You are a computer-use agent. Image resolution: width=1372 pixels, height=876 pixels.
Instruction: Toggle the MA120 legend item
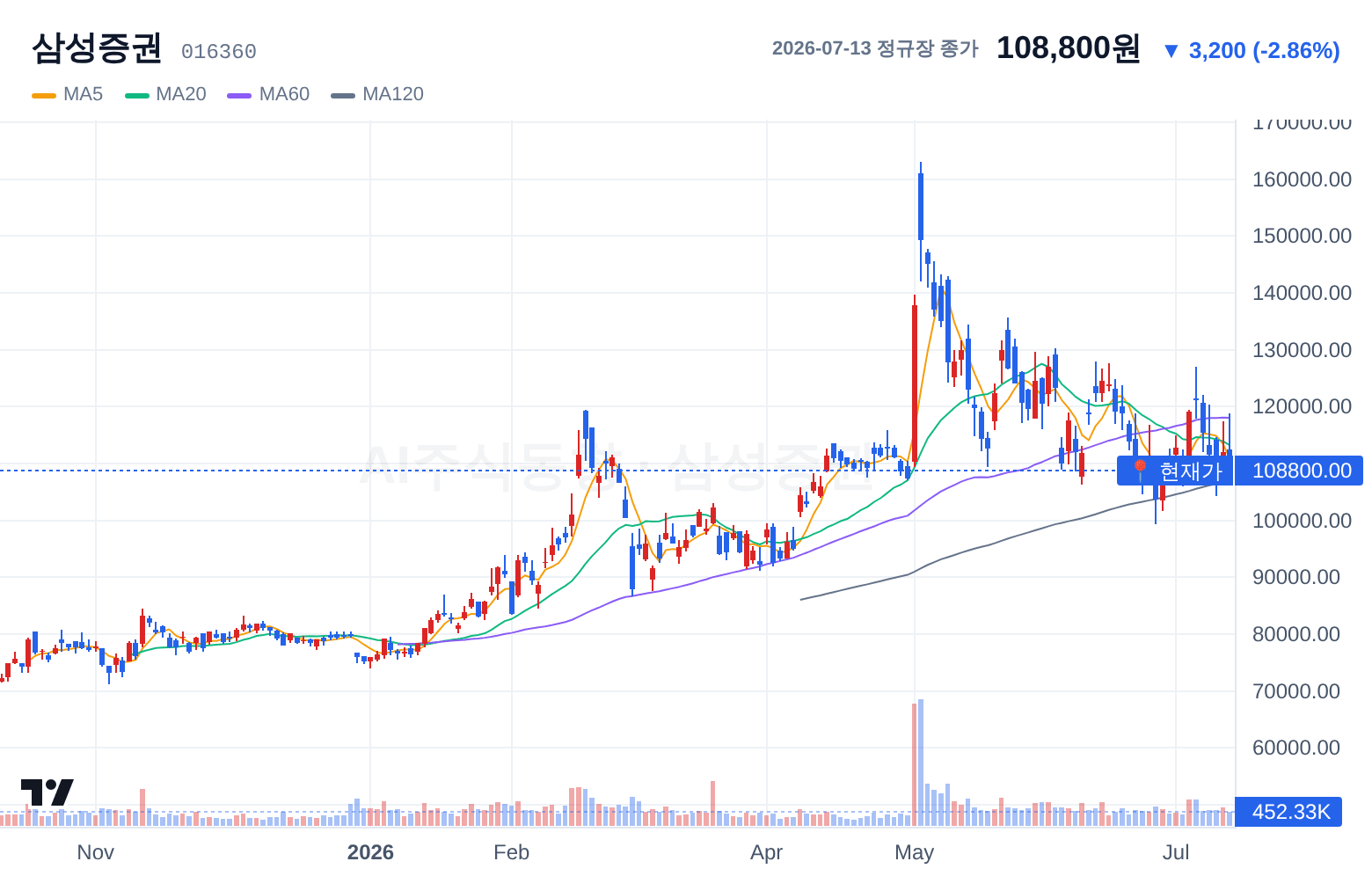click(377, 94)
